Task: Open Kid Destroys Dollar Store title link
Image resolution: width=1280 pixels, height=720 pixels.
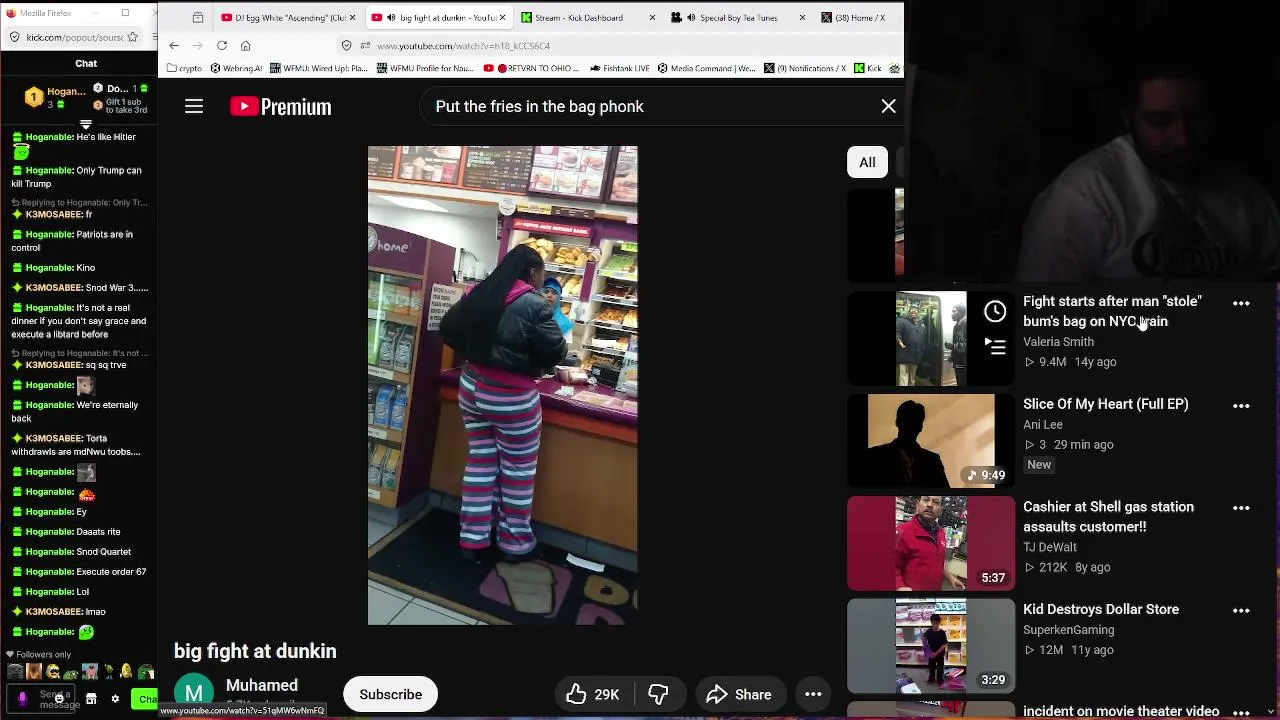Action: coord(1101,609)
